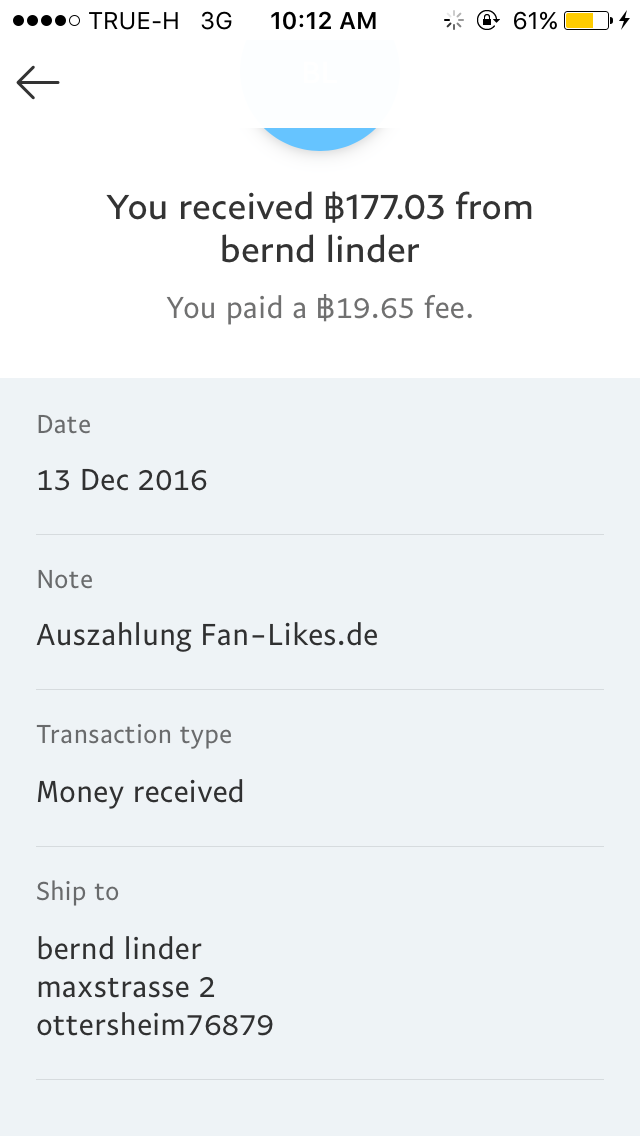
Task: Tap the TRUE-H carrier label
Action: click(134, 21)
